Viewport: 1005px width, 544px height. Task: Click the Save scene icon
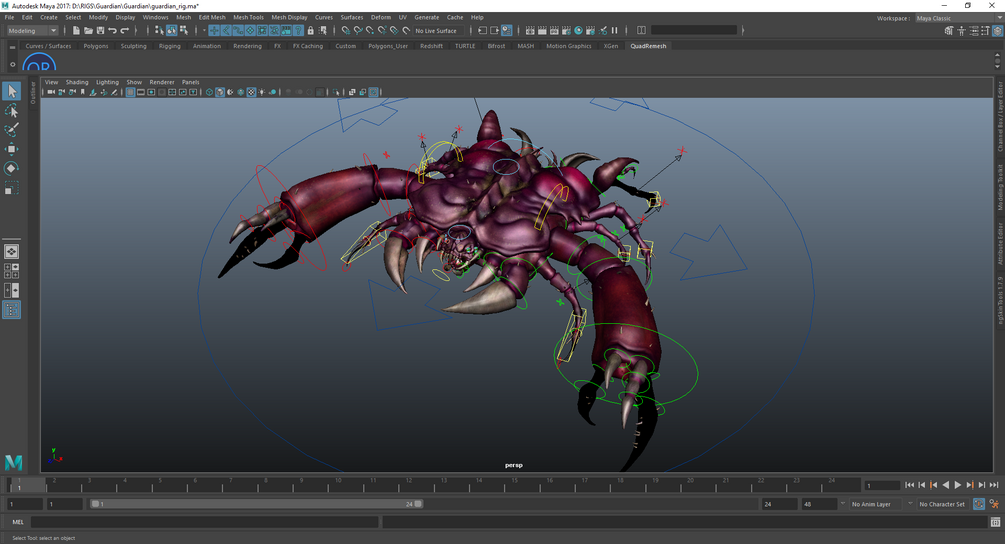tap(100, 31)
